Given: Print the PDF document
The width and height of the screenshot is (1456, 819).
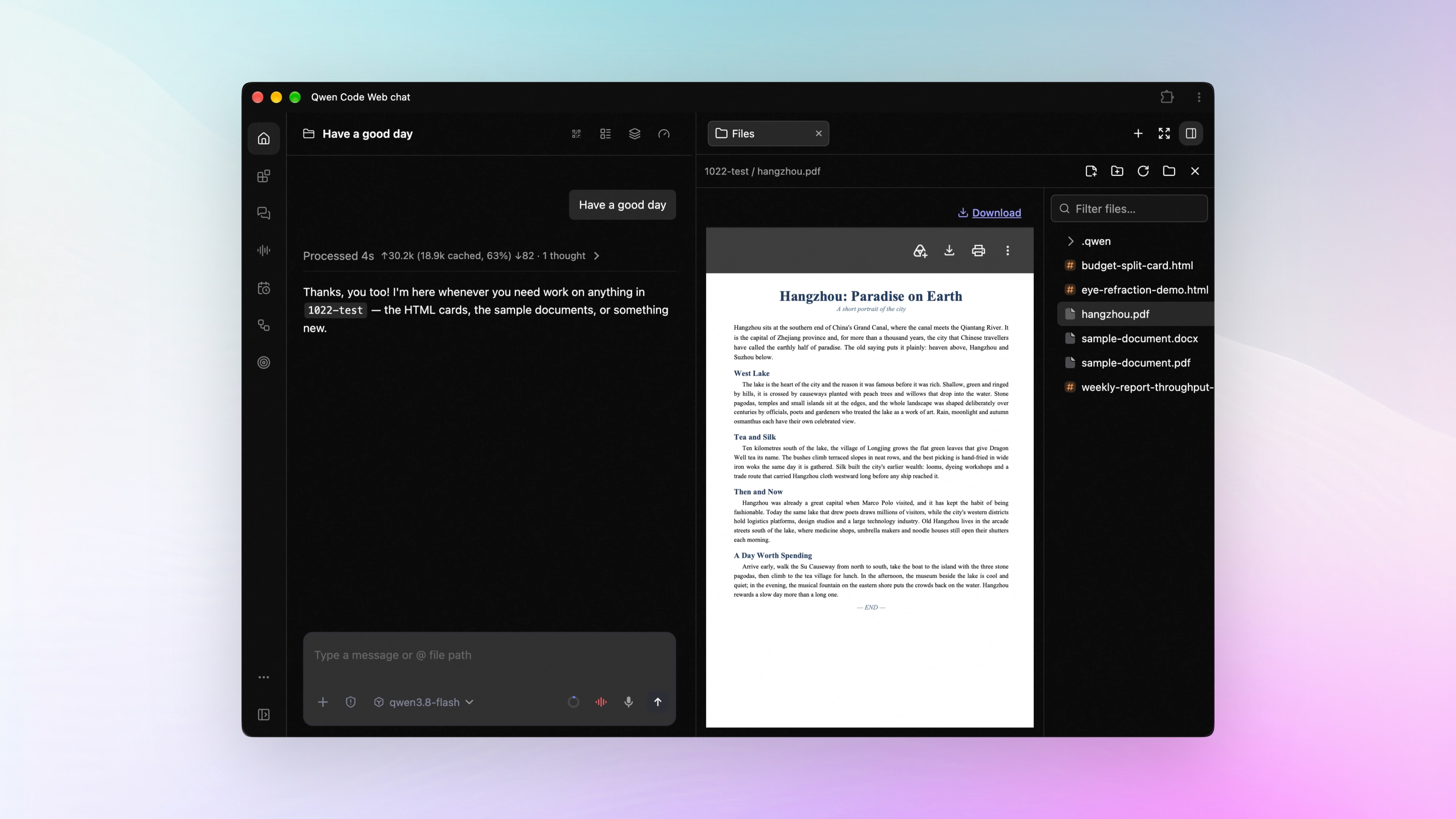Looking at the screenshot, I should coord(978,250).
